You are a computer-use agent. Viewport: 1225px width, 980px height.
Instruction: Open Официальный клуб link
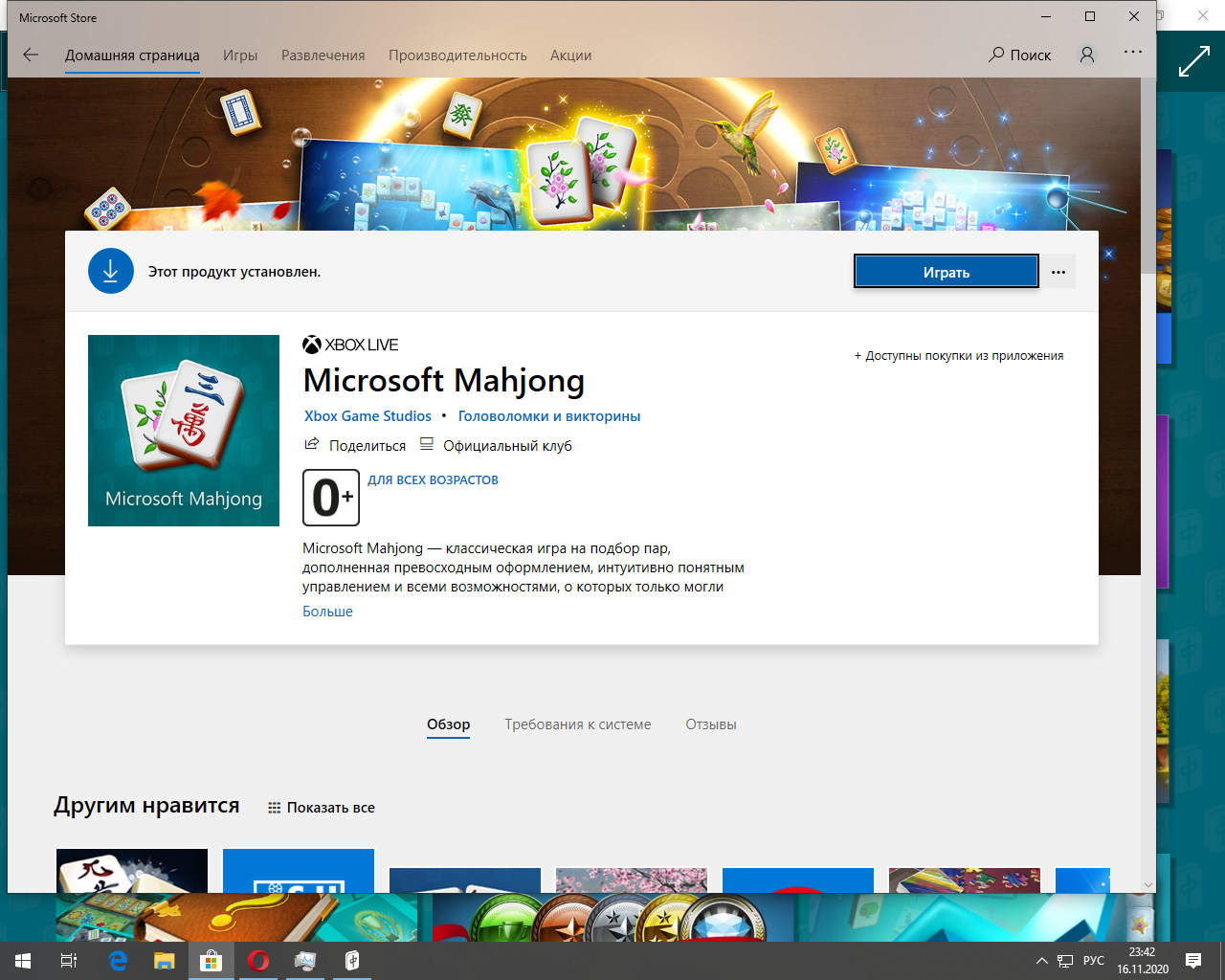(x=496, y=445)
